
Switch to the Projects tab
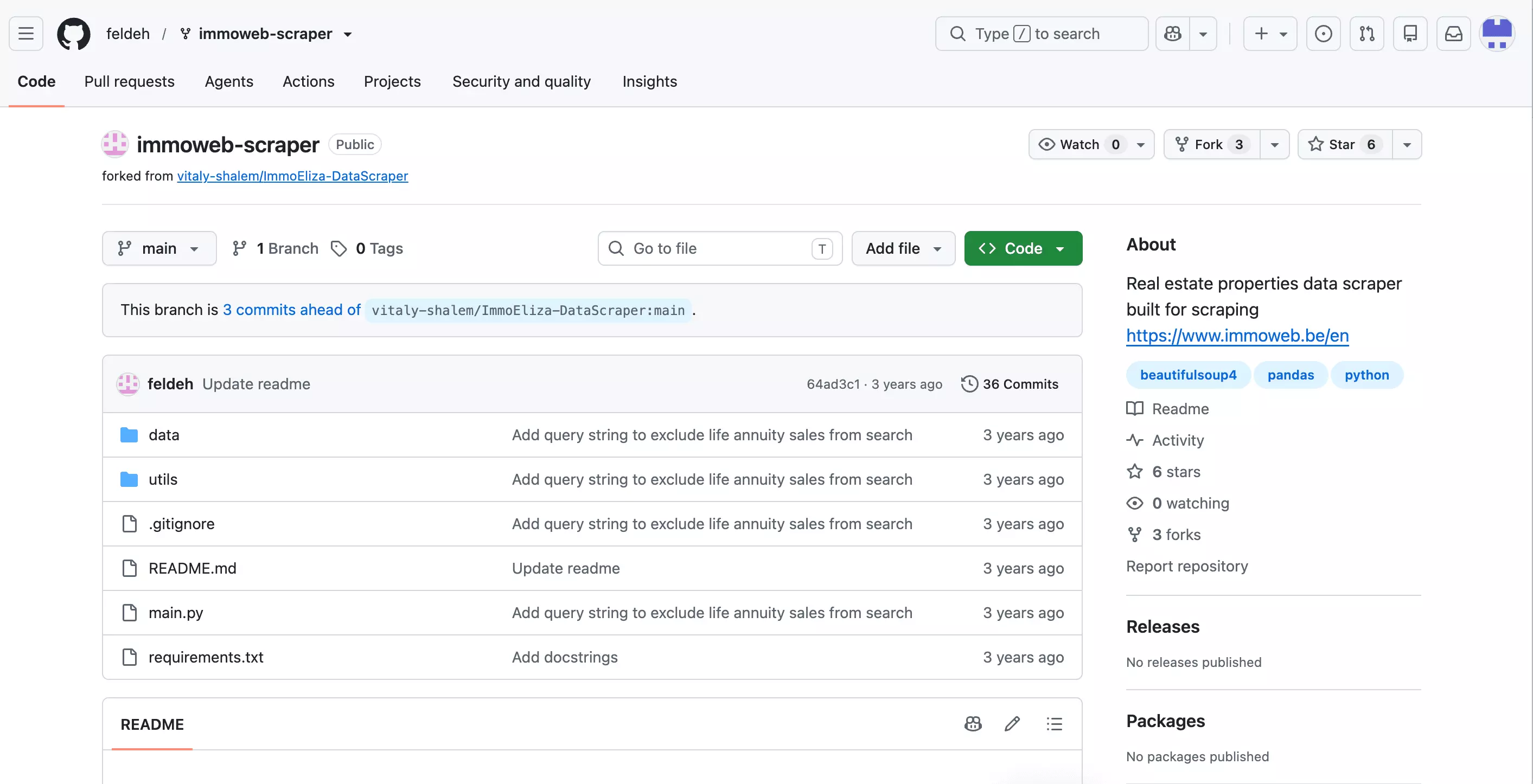click(392, 81)
